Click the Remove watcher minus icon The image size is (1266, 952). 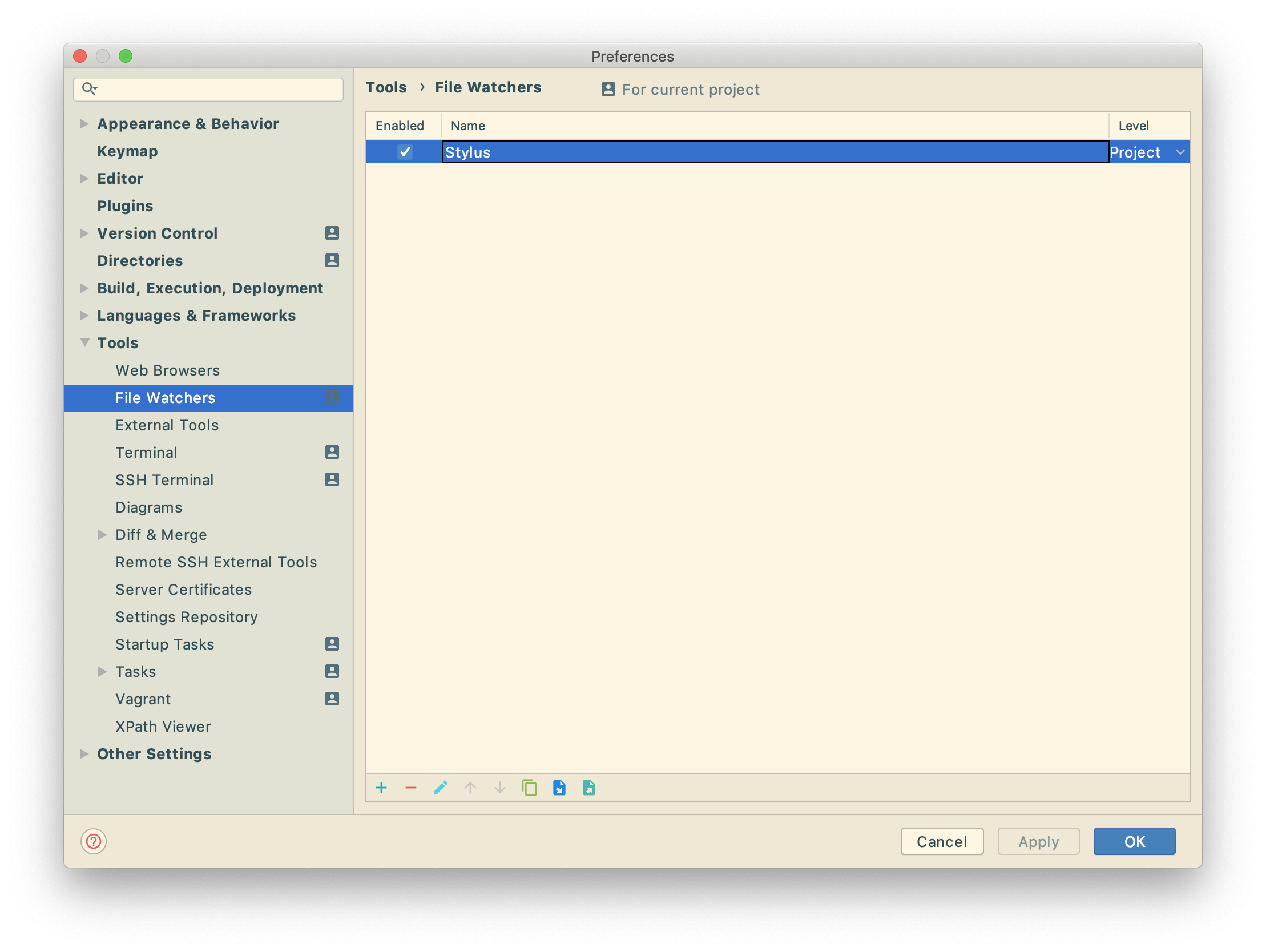tap(411, 788)
